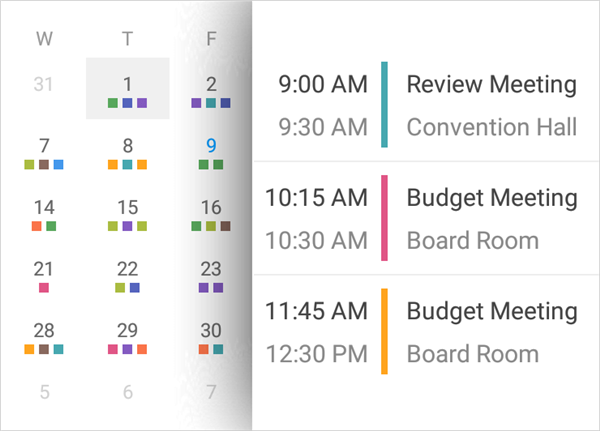Click the orange color bar of 11:45 meeting

[x=385, y=331]
